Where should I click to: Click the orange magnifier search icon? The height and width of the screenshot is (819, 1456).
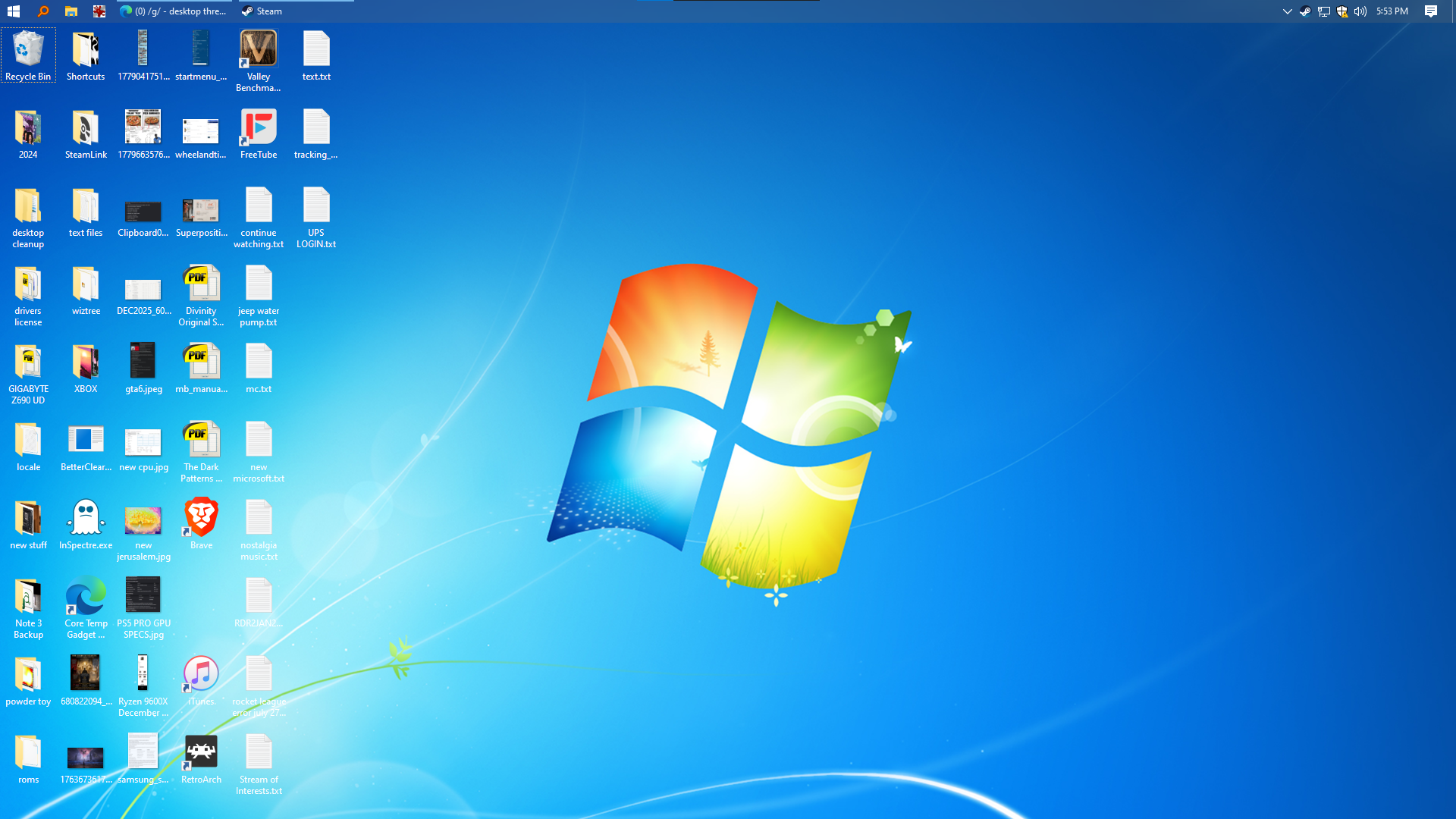tap(43, 11)
